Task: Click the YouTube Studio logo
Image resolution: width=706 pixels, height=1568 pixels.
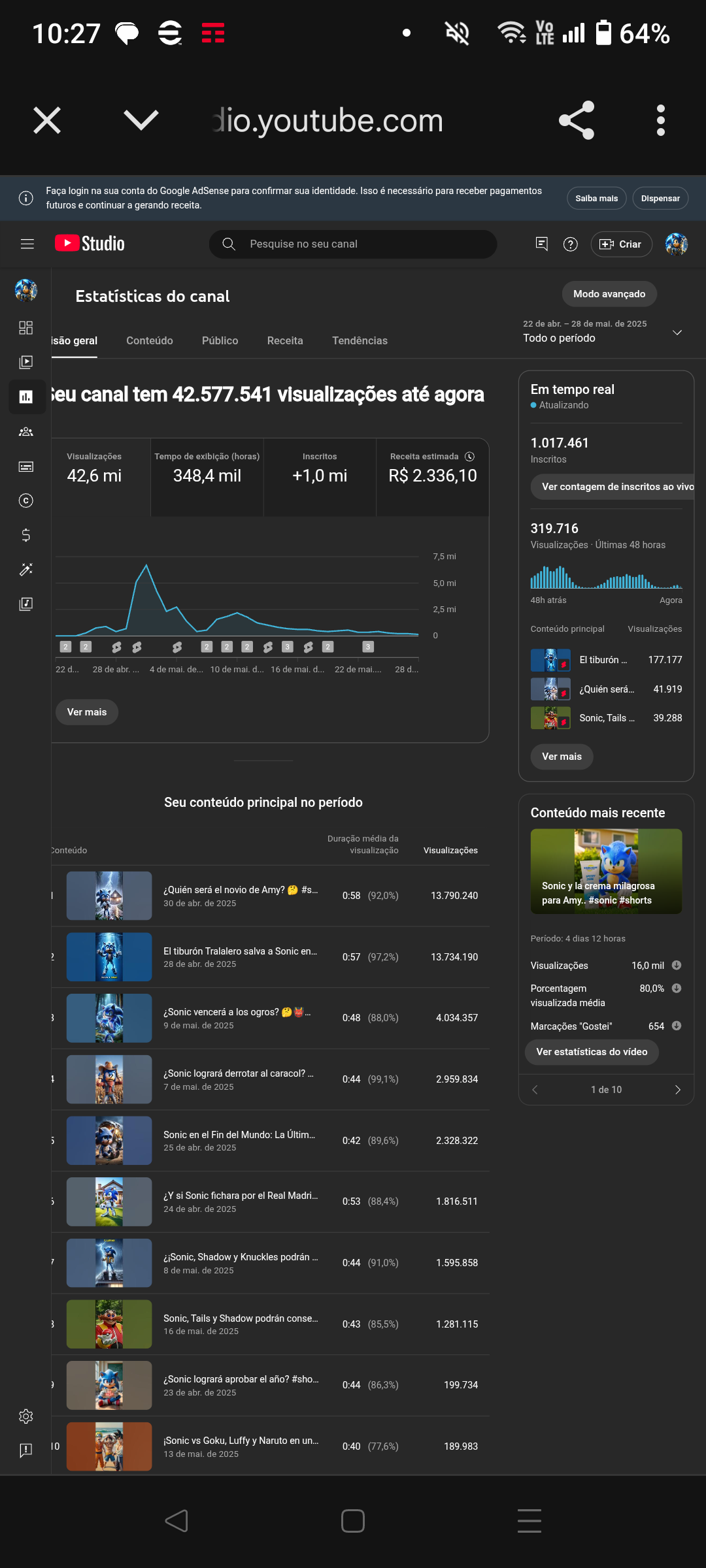Action: 90,244
